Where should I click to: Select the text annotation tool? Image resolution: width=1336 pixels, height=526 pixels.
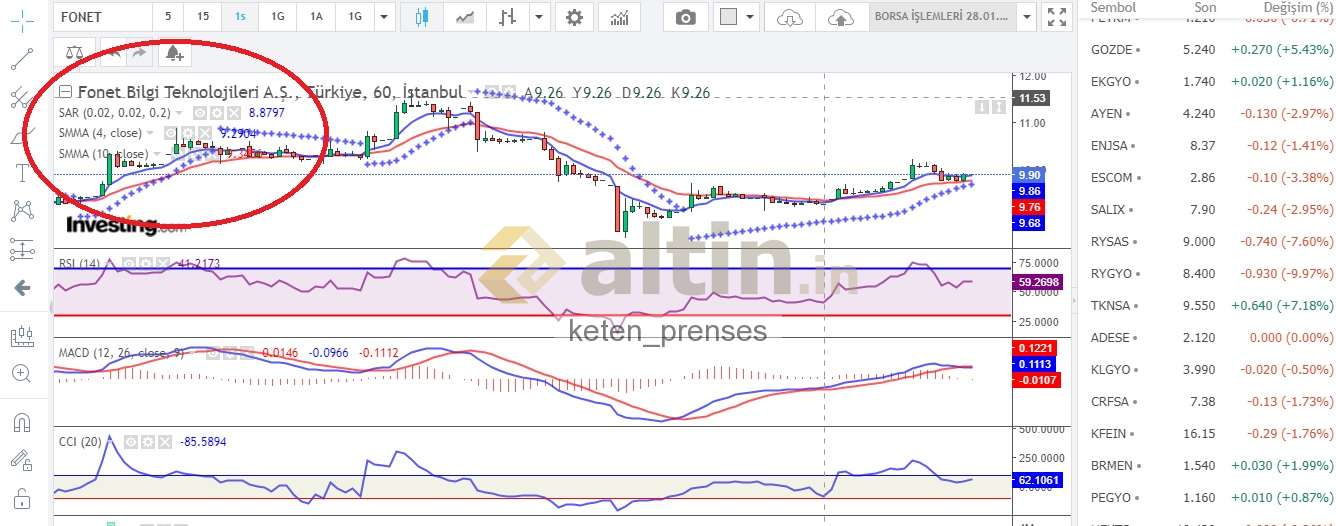(21, 172)
